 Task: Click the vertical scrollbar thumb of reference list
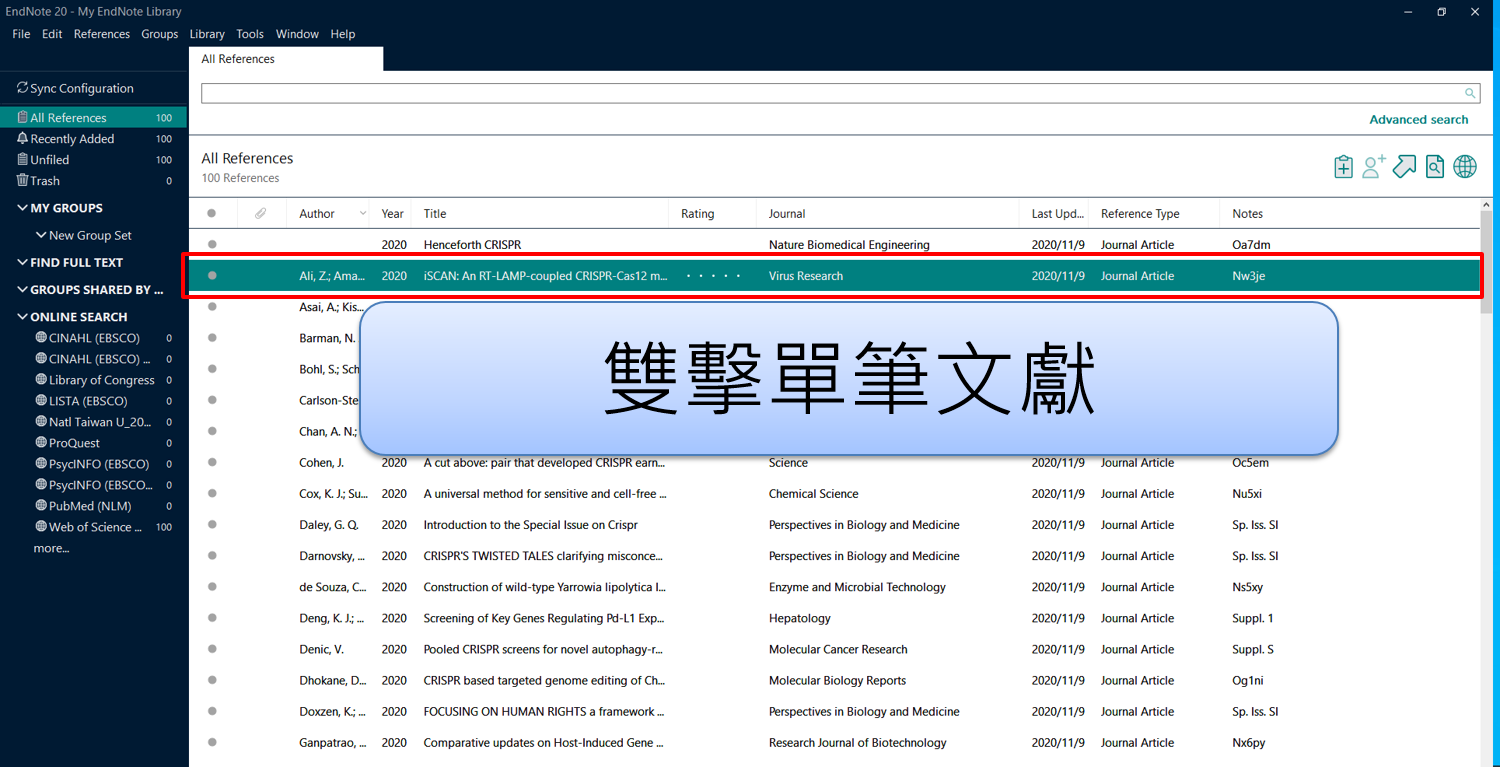1488,262
